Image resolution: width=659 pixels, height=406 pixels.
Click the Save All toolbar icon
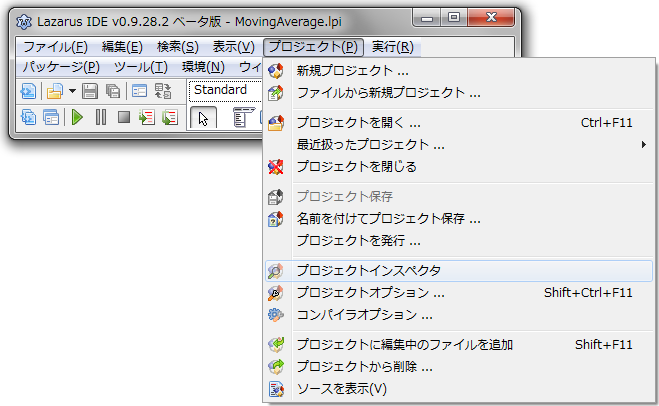point(113,91)
